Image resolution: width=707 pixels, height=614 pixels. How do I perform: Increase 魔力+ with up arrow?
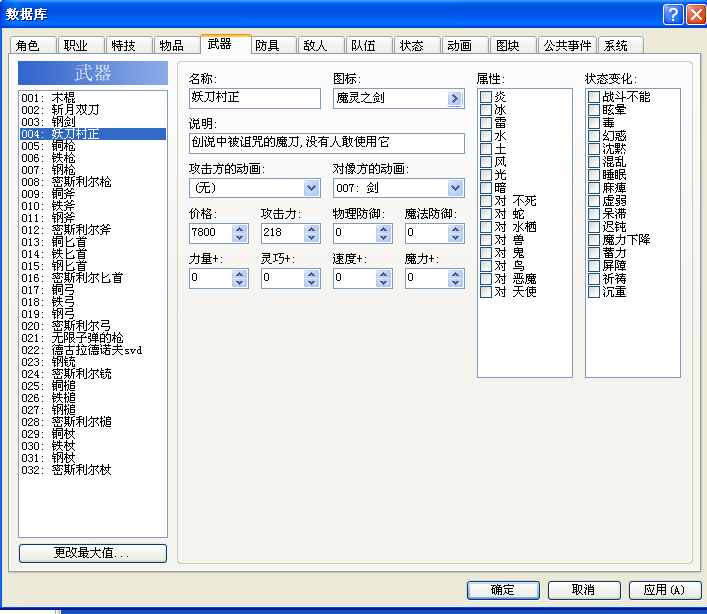point(455,274)
